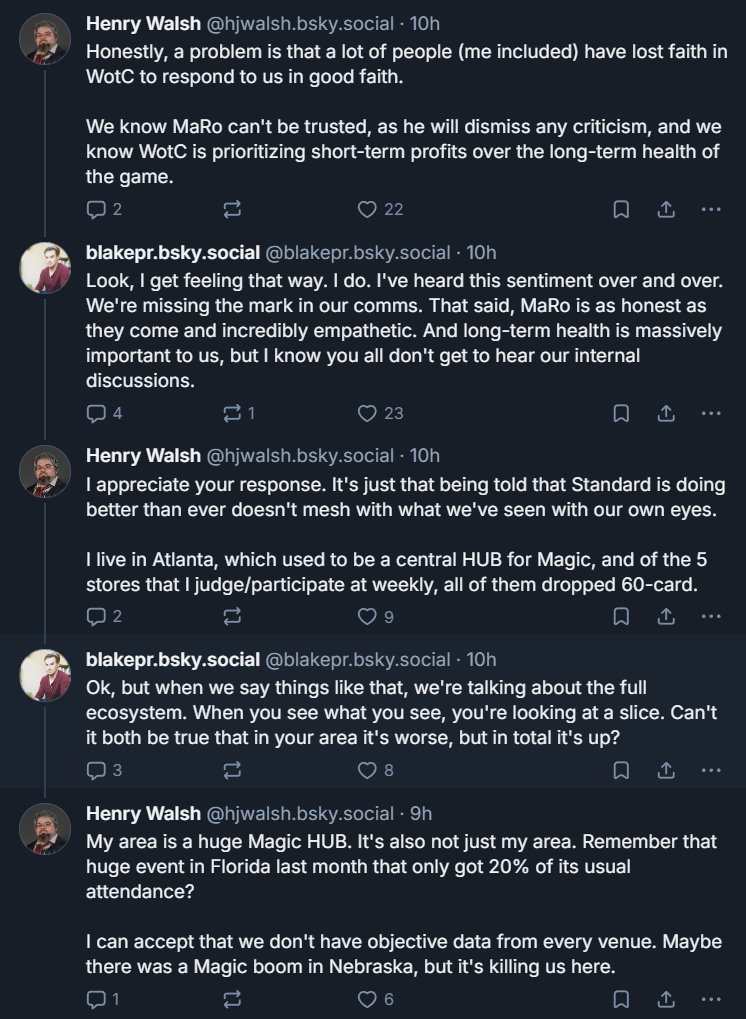Viewport: 746px width, 1019px height.
Task: Open more options on blakepr's 'full ecosystem' post
Action: pos(710,770)
